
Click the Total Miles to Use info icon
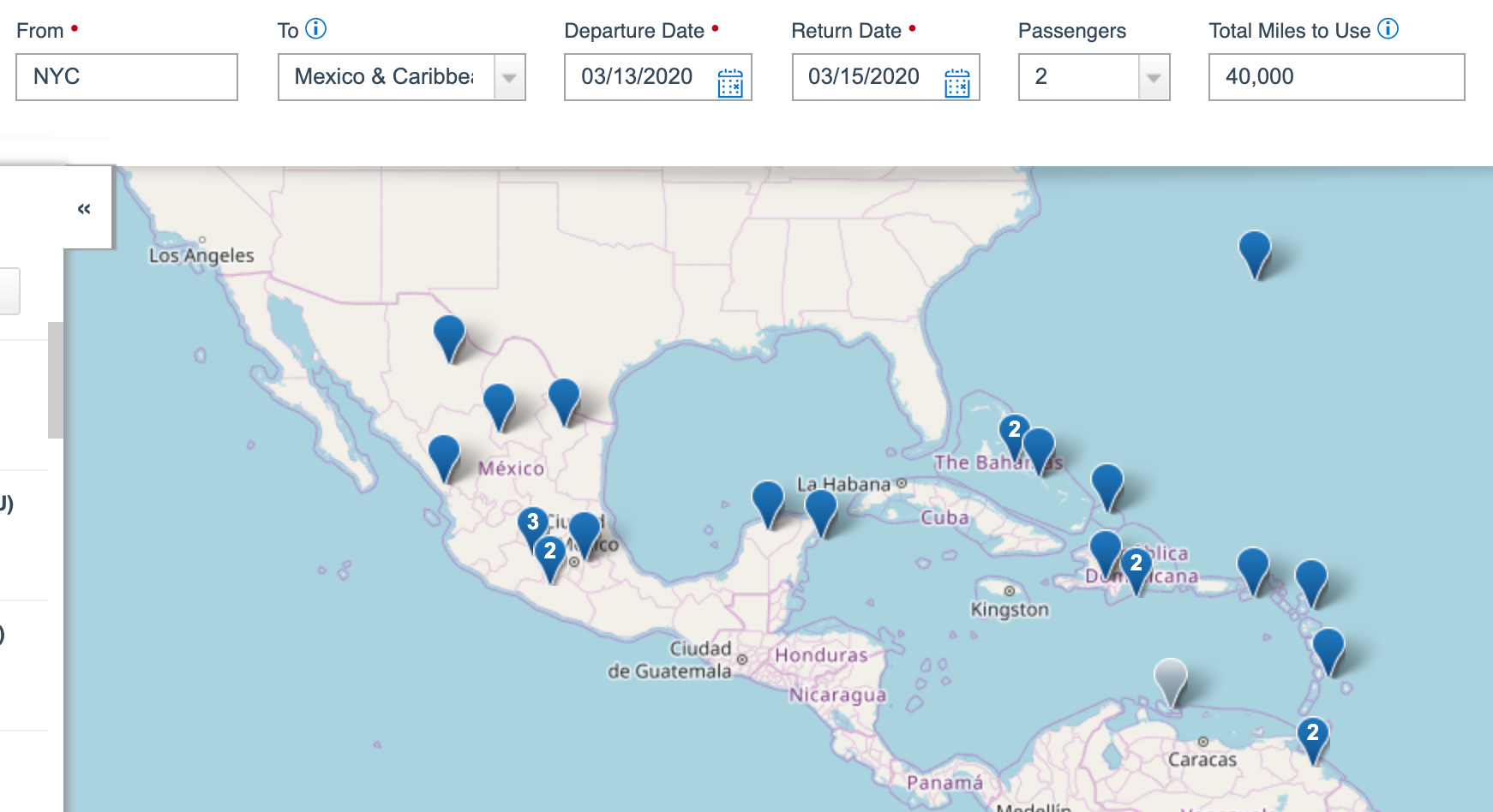1388,29
